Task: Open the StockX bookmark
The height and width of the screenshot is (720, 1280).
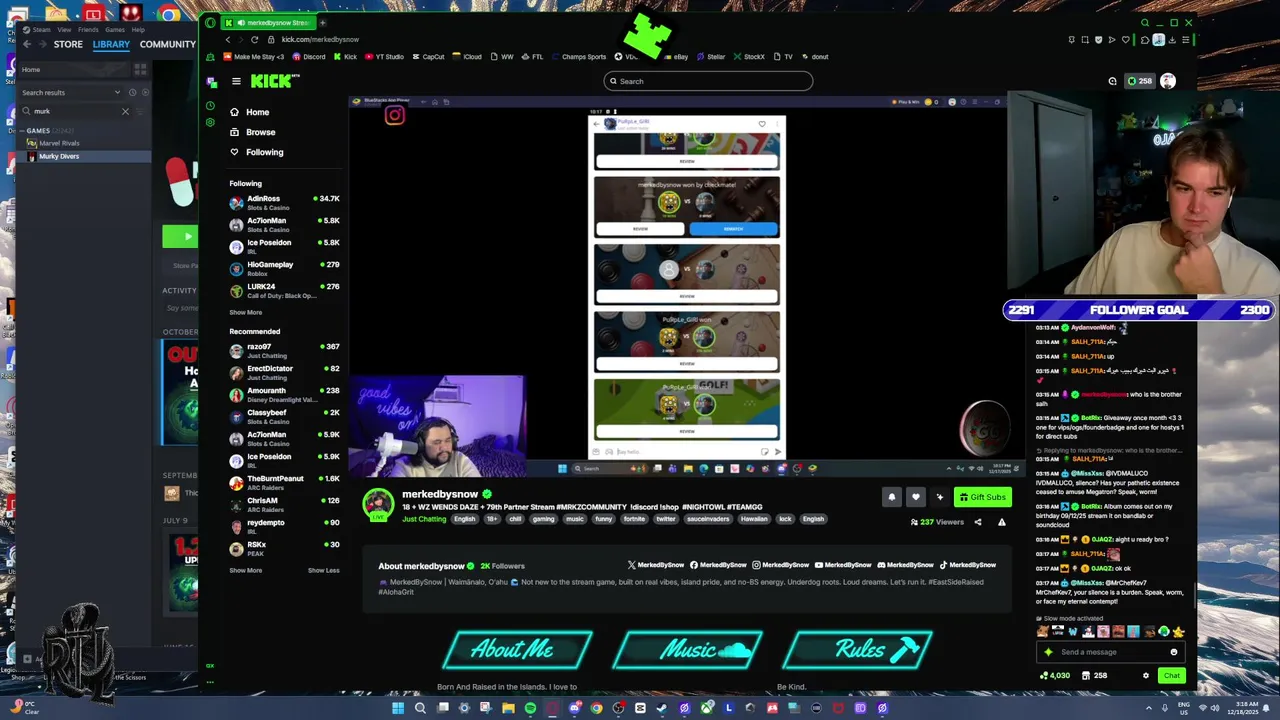Action: tap(749, 57)
